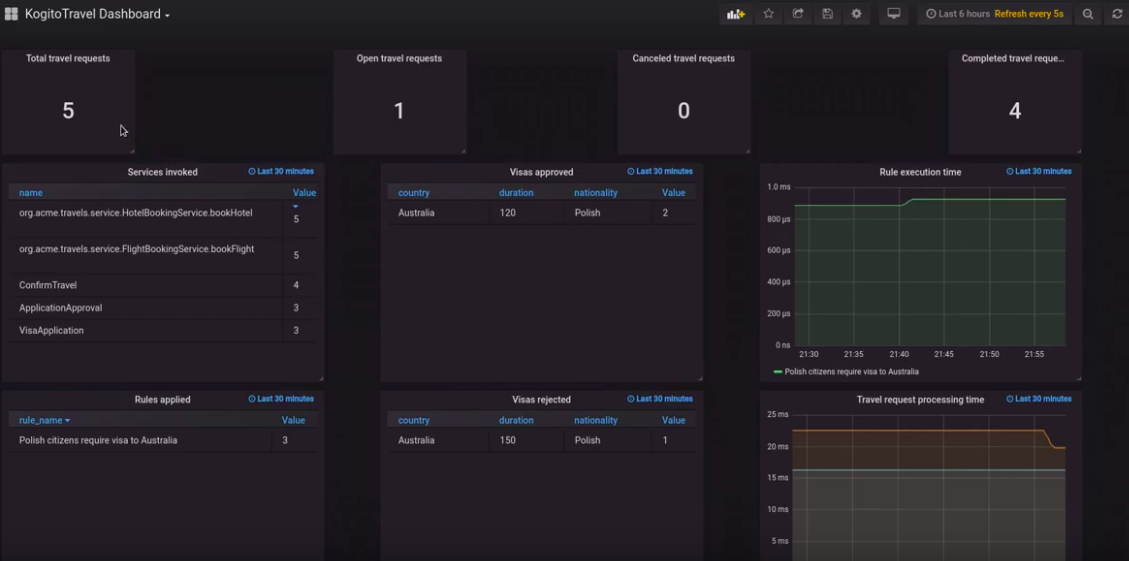Sort Visas rejected by country column

413,421
